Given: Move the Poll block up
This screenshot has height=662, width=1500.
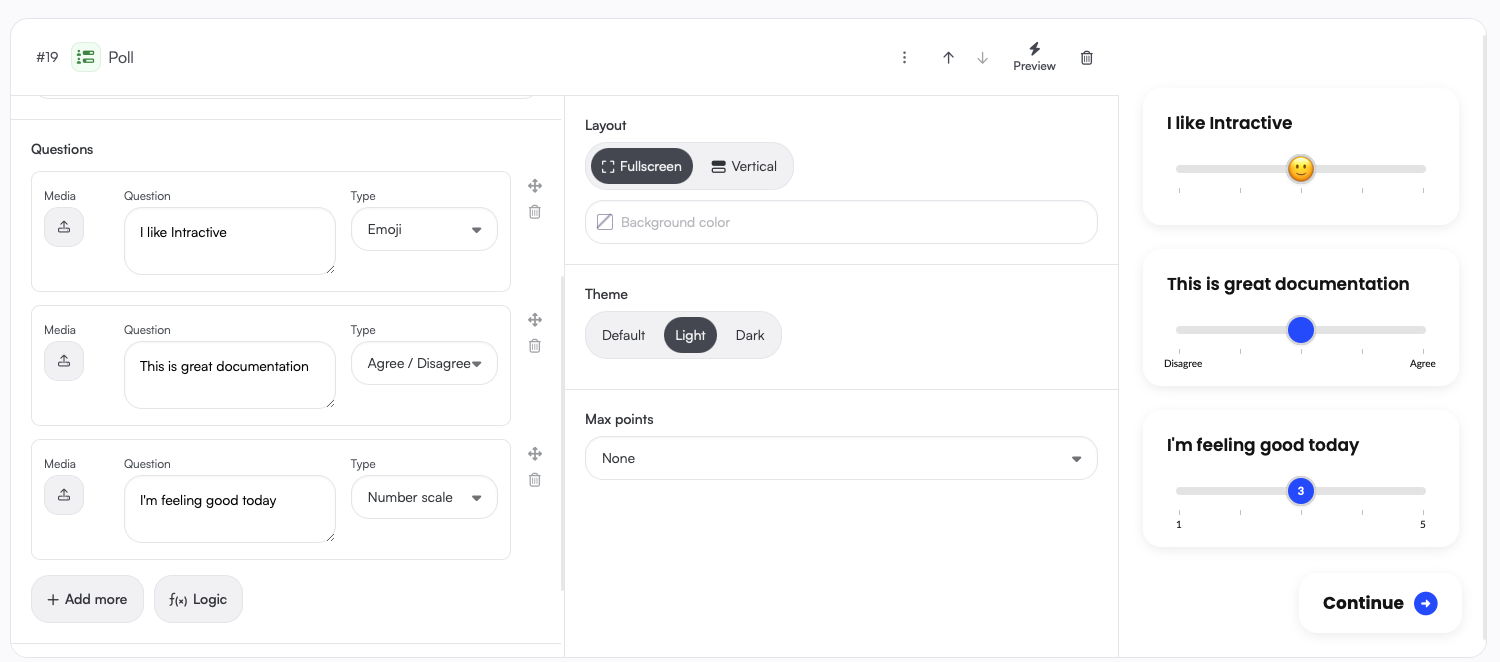Looking at the screenshot, I should 948,58.
